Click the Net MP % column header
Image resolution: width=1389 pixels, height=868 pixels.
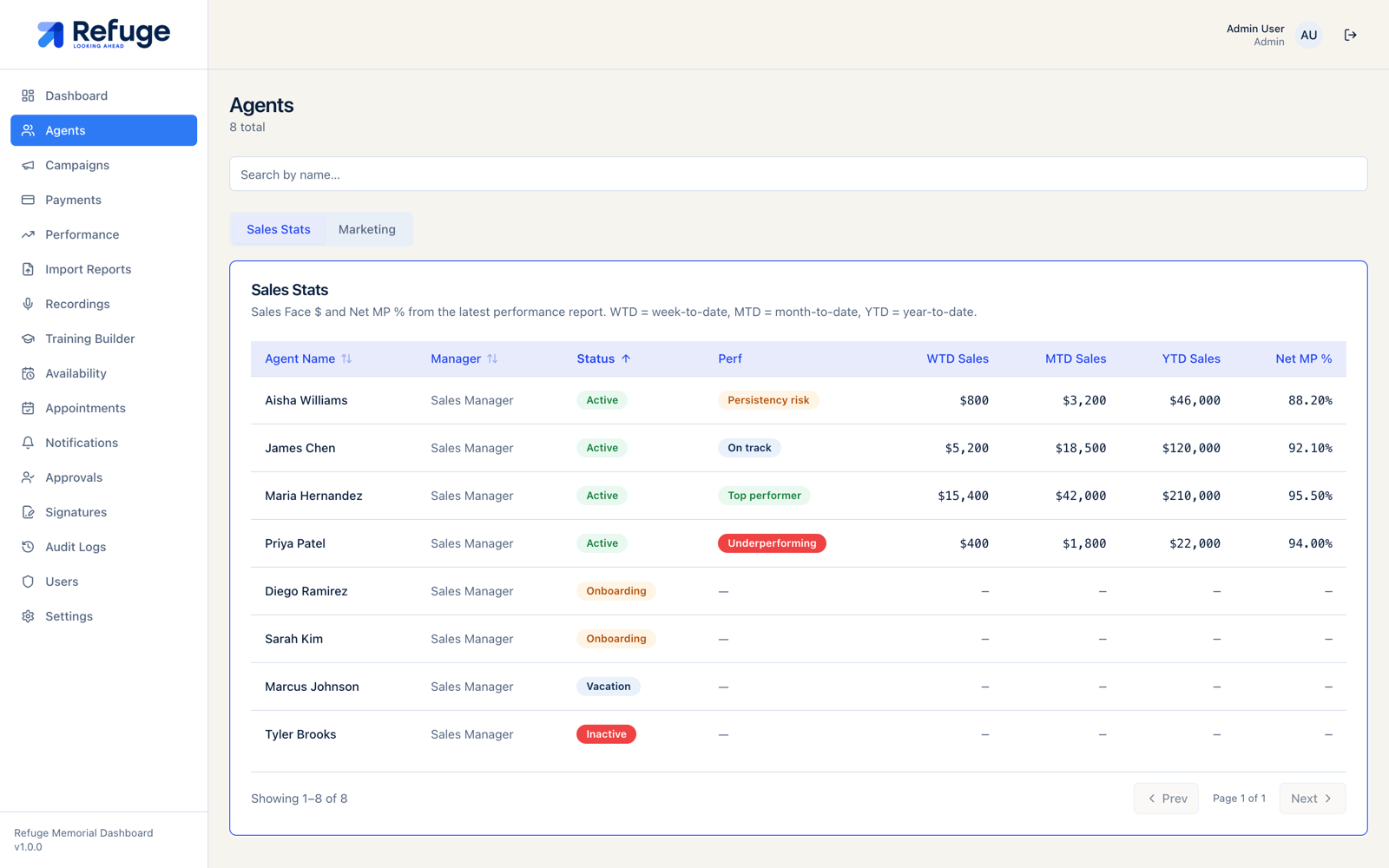[x=1304, y=358]
